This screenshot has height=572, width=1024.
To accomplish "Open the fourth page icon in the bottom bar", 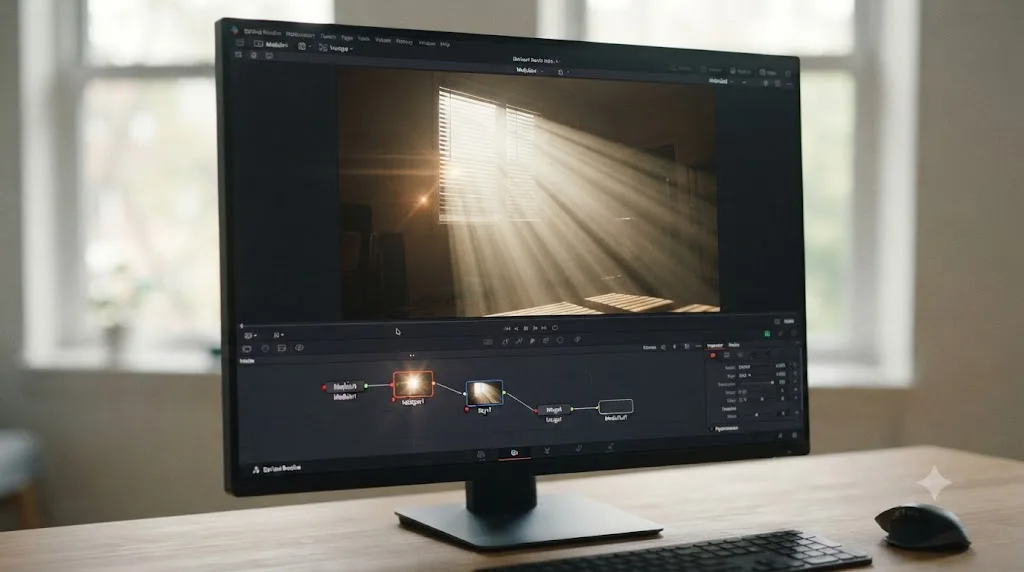I will 579,449.
